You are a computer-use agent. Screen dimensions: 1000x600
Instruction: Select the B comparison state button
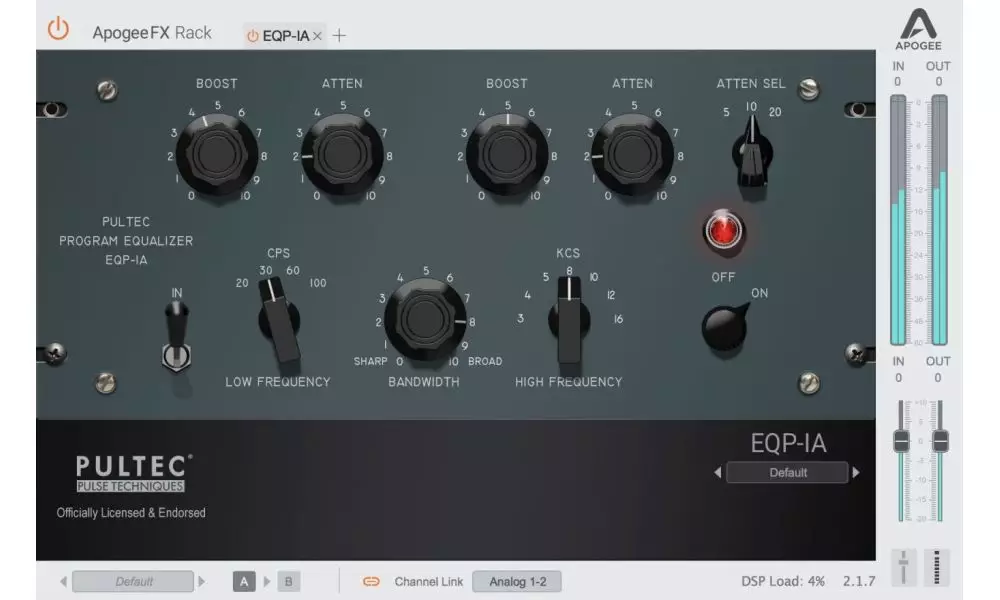(x=288, y=582)
